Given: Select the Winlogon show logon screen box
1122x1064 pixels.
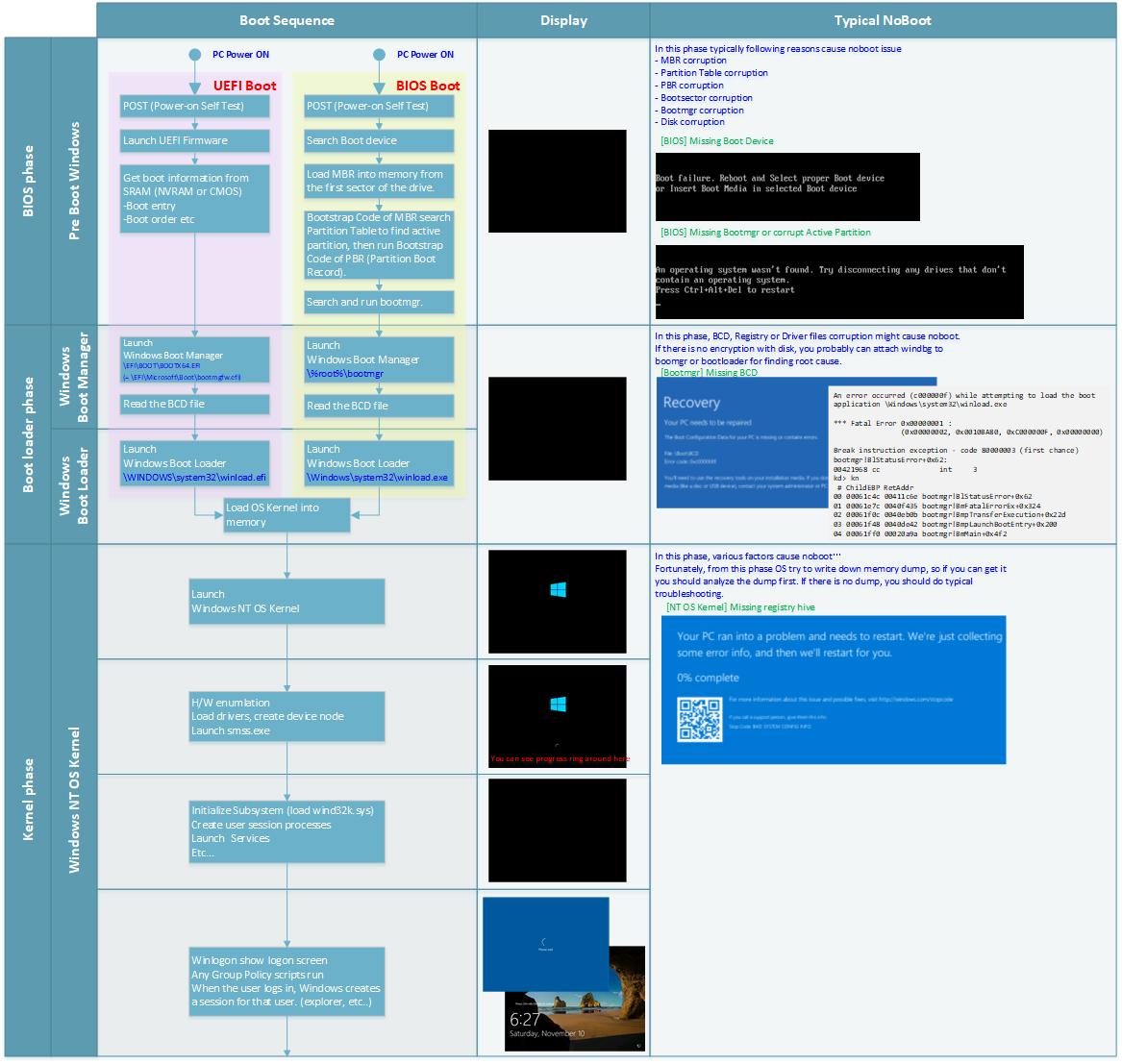Looking at the screenshot, I should 287,981.
